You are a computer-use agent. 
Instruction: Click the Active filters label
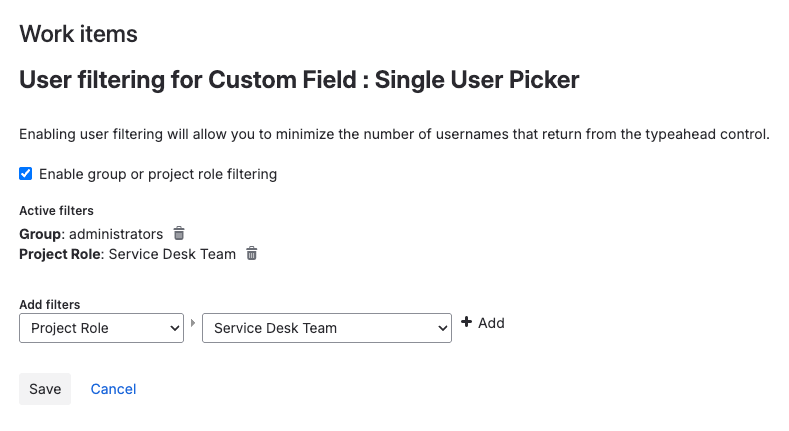tap(56, 211)
